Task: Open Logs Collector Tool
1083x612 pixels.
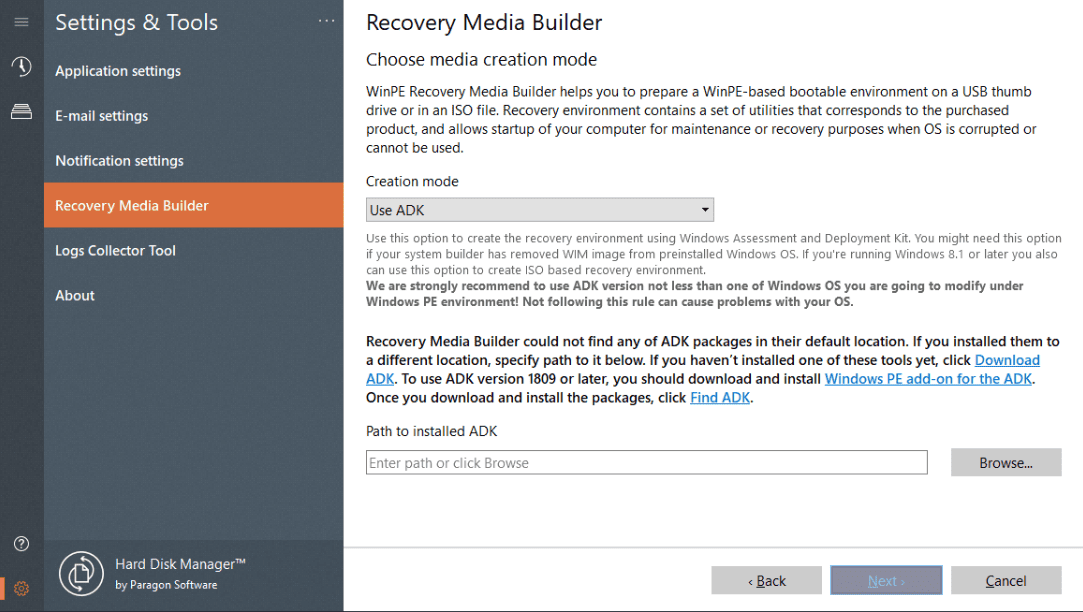Action: click(193, 250)
